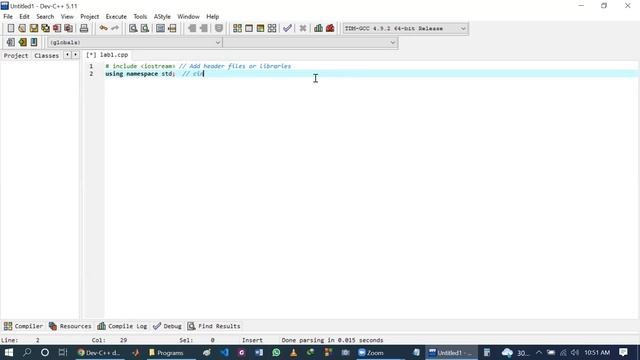Screen dimensions: 640x360
Task: Click the Insert icon on second toolbar
Action: [x=11, y=42]
